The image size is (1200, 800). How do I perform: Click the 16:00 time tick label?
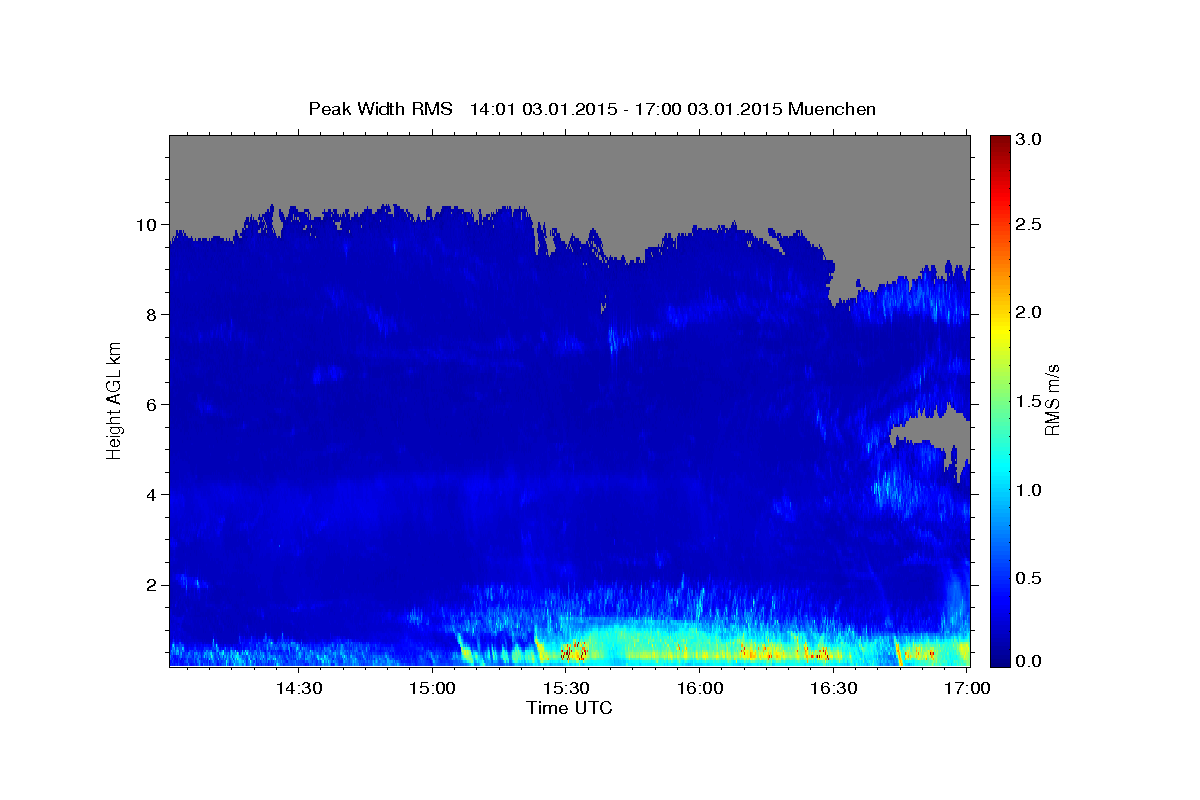pos(700,688)
